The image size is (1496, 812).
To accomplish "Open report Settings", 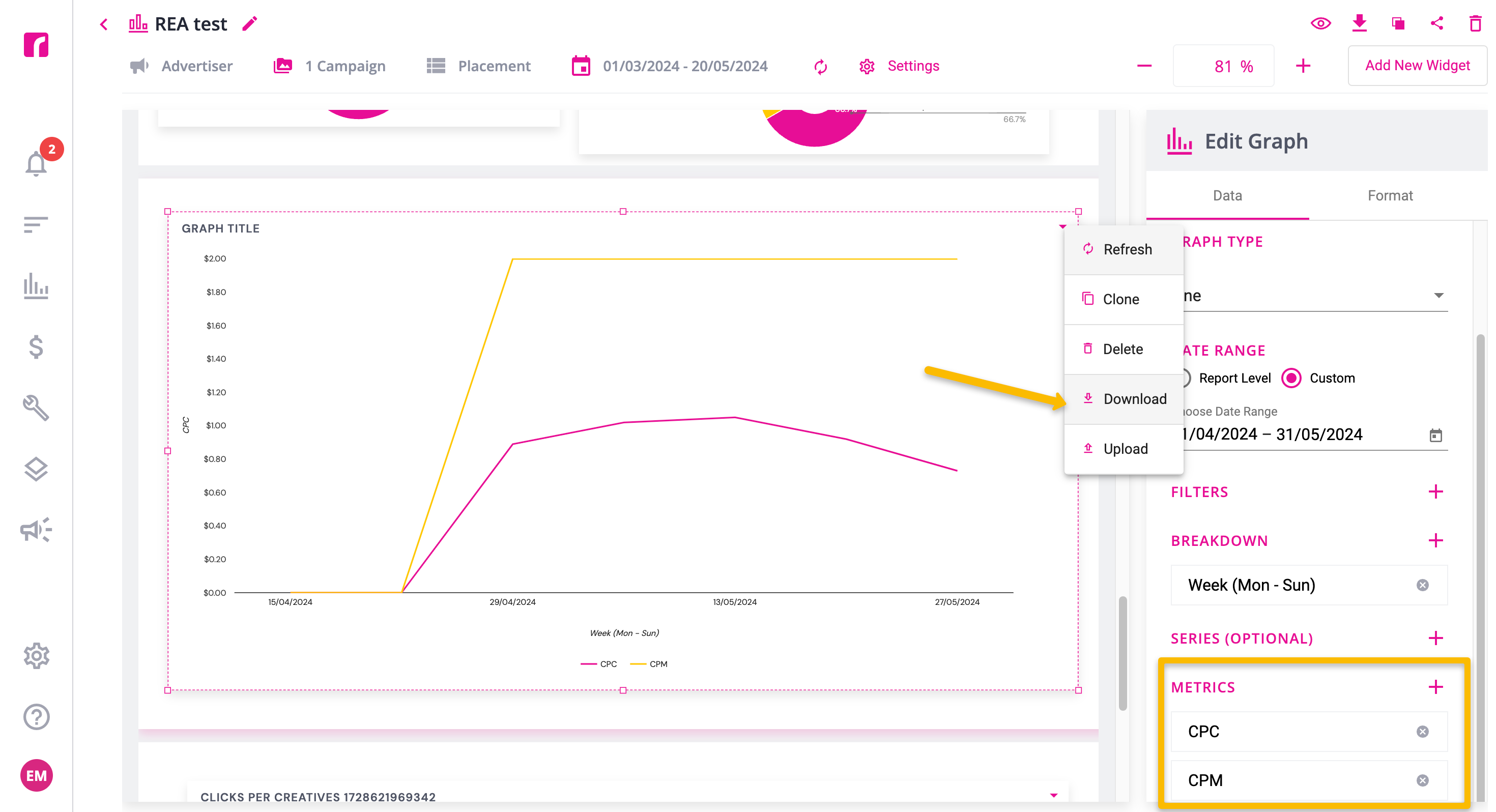I will pos(899,66).
